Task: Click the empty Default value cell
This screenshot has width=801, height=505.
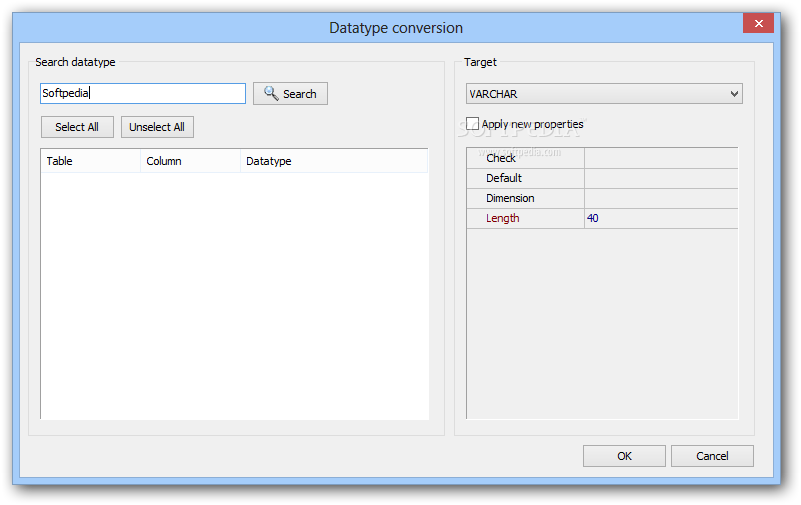Action: pos(661,178)
